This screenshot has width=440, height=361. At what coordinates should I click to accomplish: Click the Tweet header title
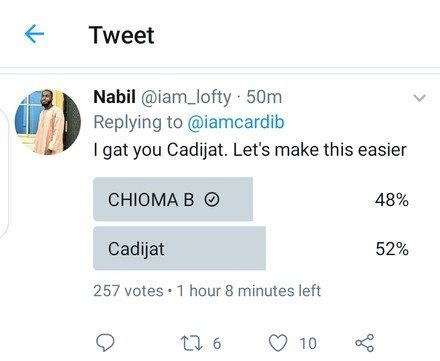pos(121,35)
